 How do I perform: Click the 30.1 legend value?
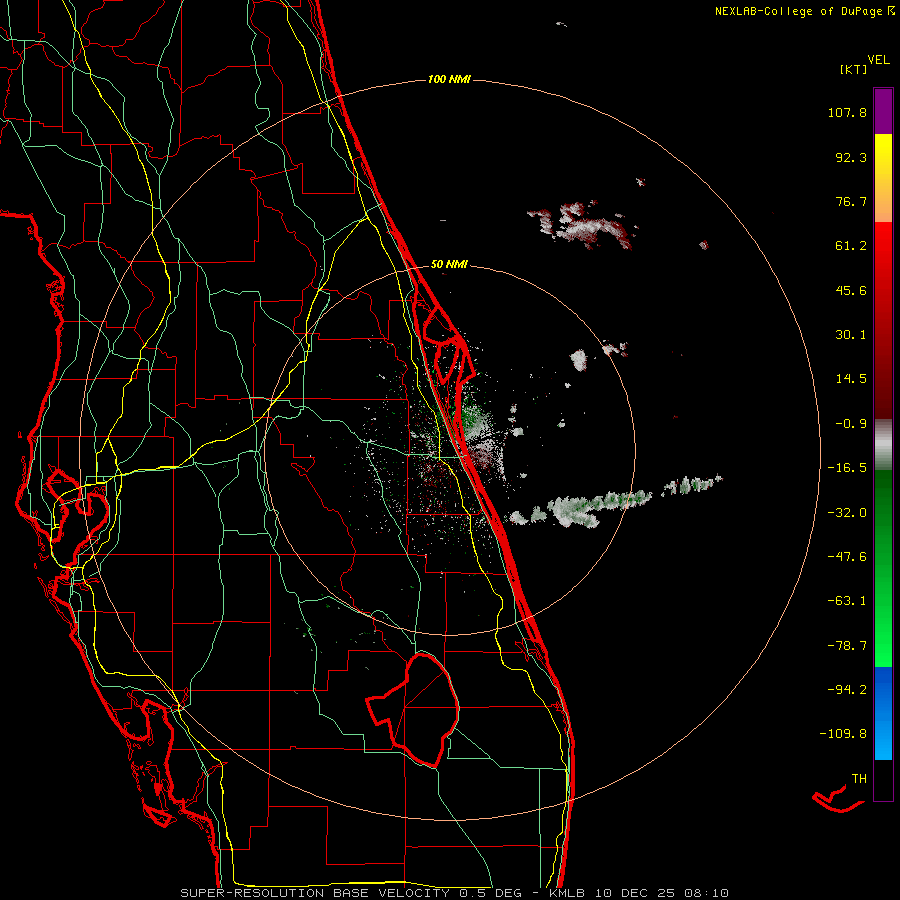pos(851,335)
